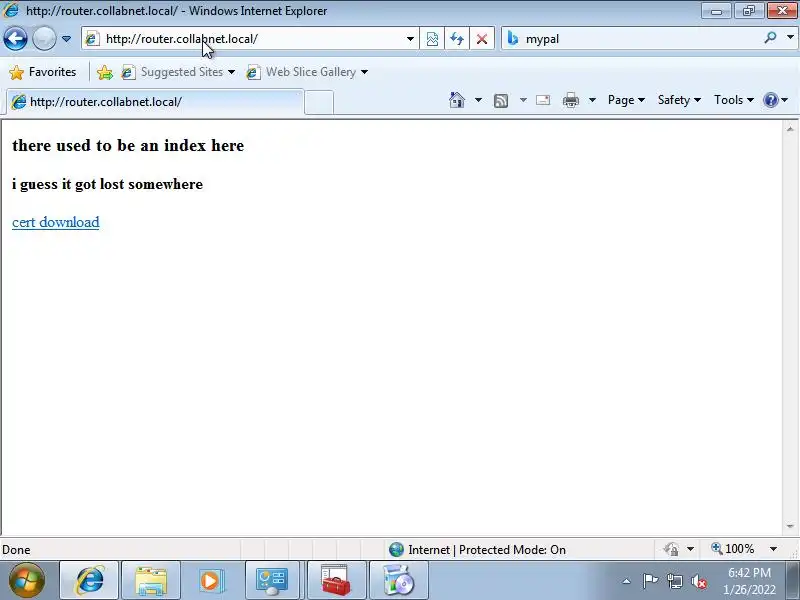Screen dimensions: 800x600
Task: Show hidden tray icons arrow
Action: pyautogui.click(x=627, y=581)
